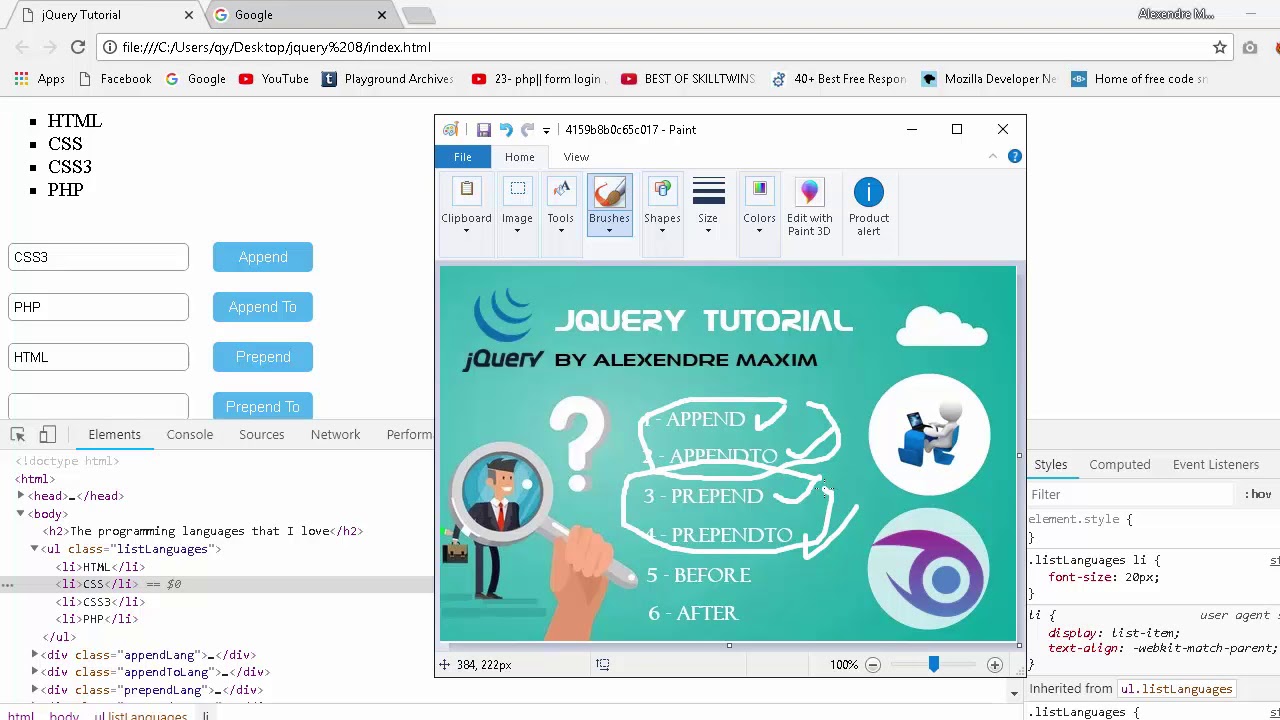This screenshot has width=1280, height=720.
Task: Expand Brushes dropdown arrow
Action: [x=609, y=231]
